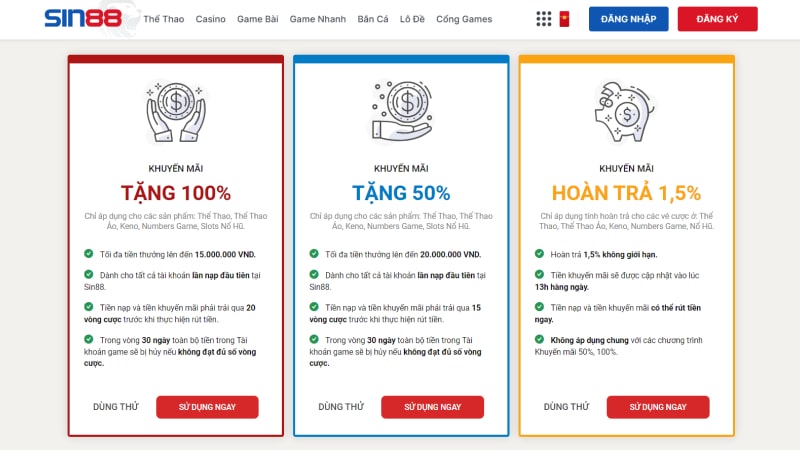Click DÙNG THỬ in Hoàn Trả 1,5% card

click(566, 407)
